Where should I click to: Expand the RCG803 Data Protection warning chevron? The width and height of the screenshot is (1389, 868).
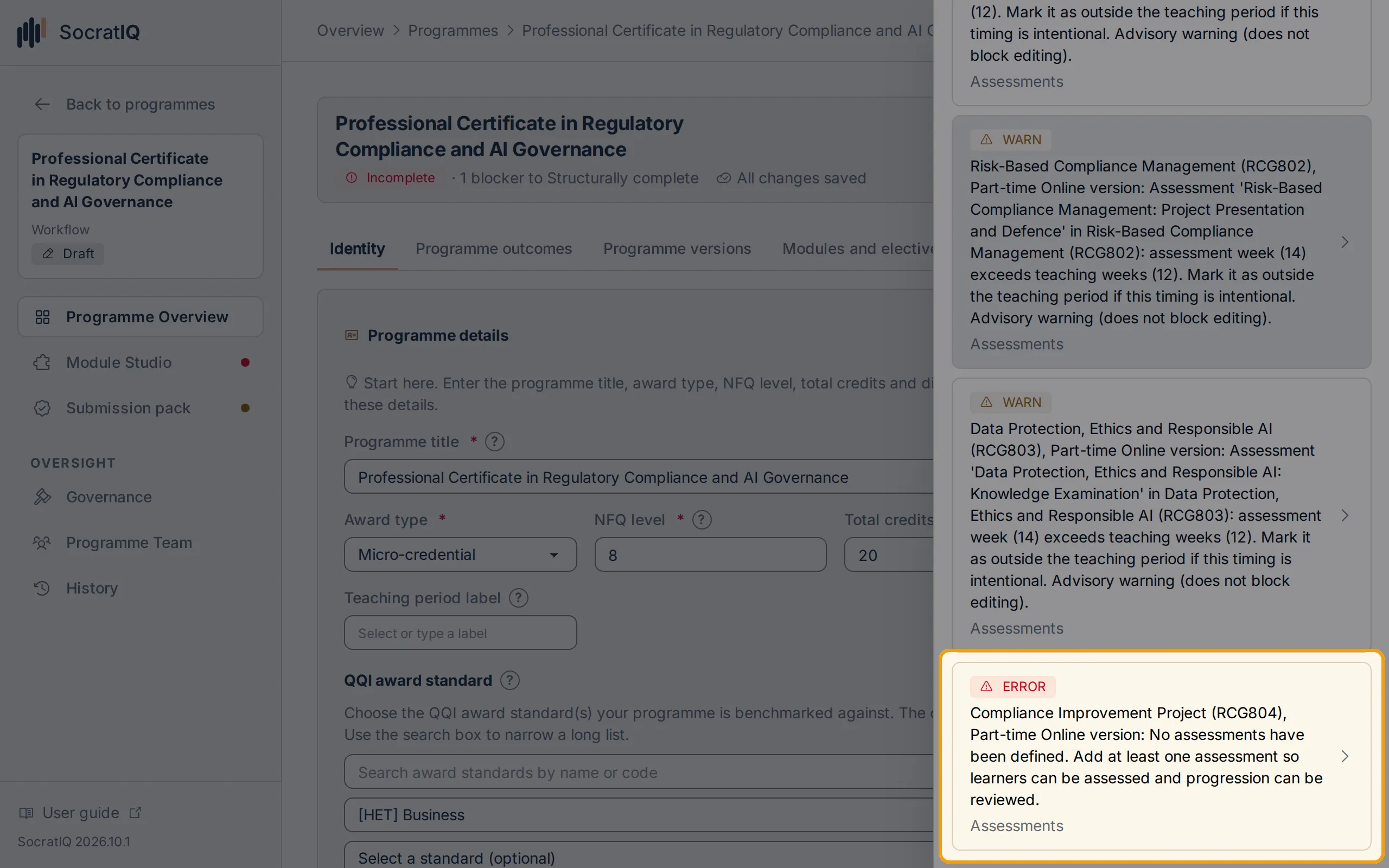click(1345, 515)
